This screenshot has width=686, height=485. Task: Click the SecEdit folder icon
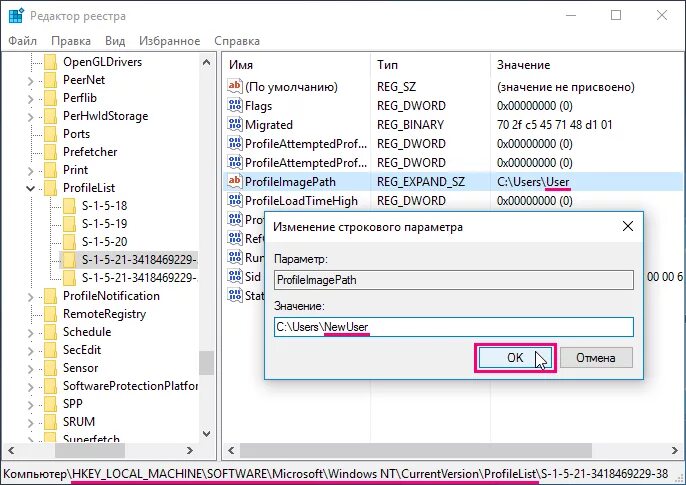pos(51,350)
